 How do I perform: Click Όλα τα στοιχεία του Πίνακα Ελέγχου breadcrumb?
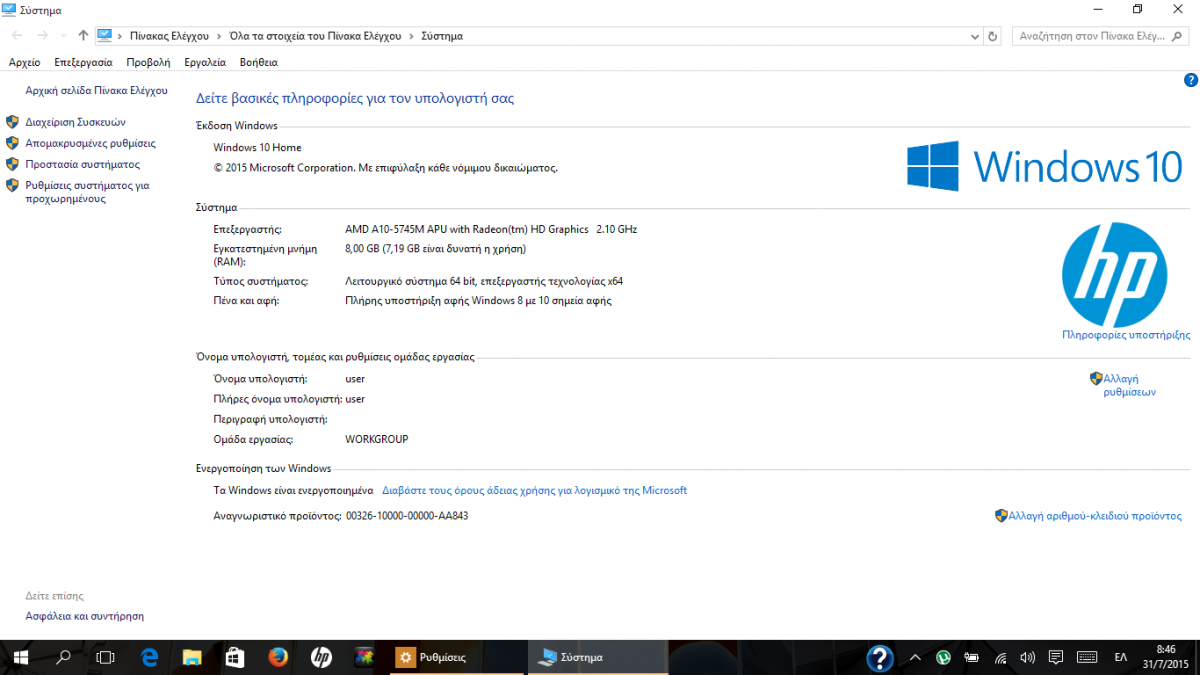314,36
